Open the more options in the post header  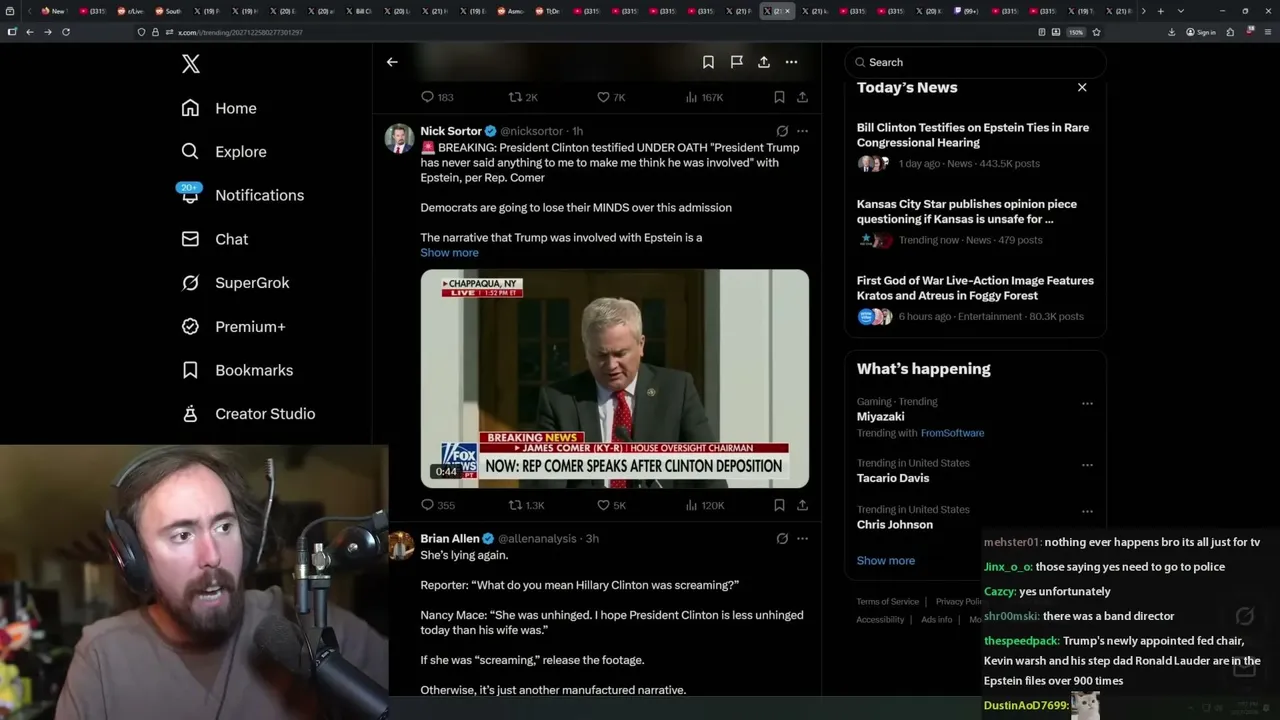(x=791, y=62)
